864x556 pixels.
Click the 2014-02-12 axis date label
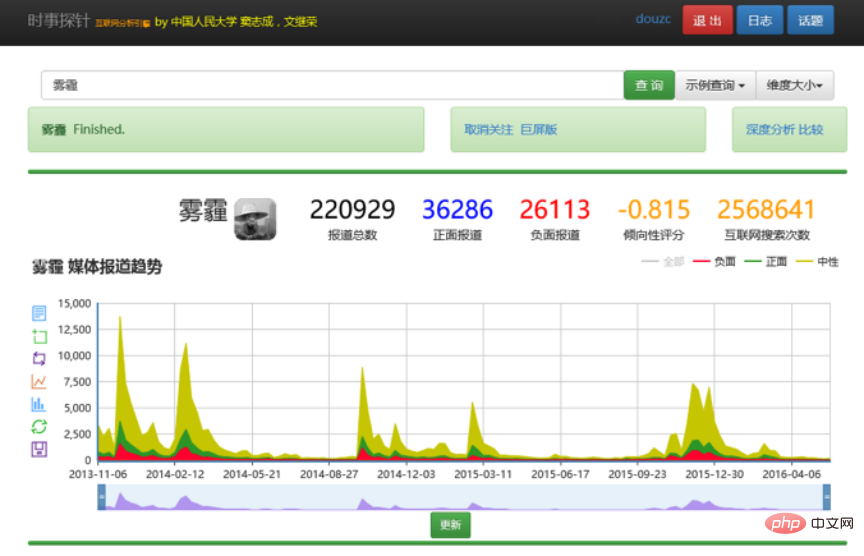175,474
